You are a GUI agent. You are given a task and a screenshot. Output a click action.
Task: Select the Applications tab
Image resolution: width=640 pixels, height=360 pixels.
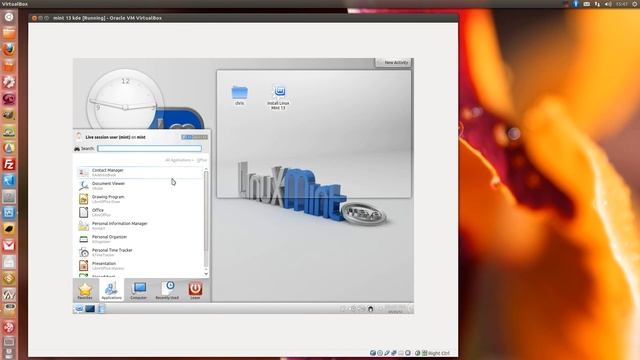tap(111, 291)
